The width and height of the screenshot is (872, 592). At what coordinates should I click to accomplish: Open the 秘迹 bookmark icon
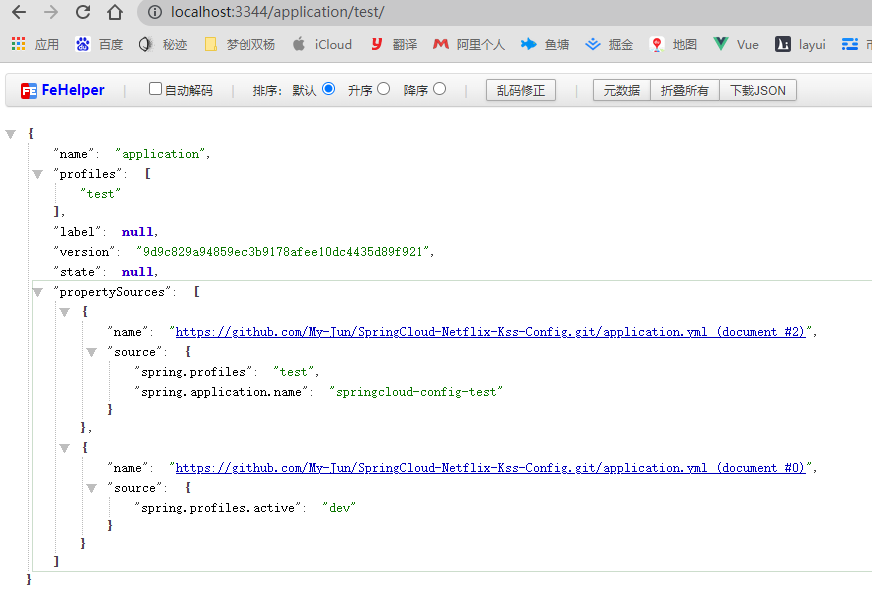point(145,44)
